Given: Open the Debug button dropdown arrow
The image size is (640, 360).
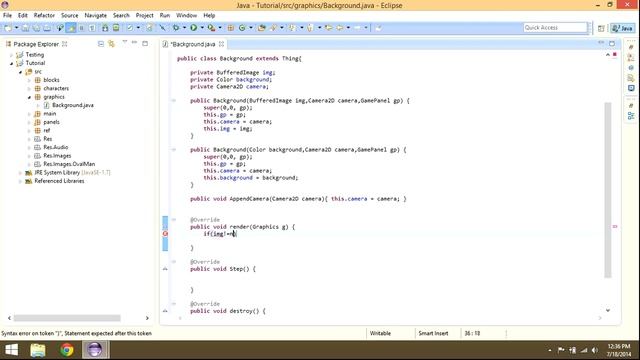Looking at the screenshot, I should click(184, 28).
